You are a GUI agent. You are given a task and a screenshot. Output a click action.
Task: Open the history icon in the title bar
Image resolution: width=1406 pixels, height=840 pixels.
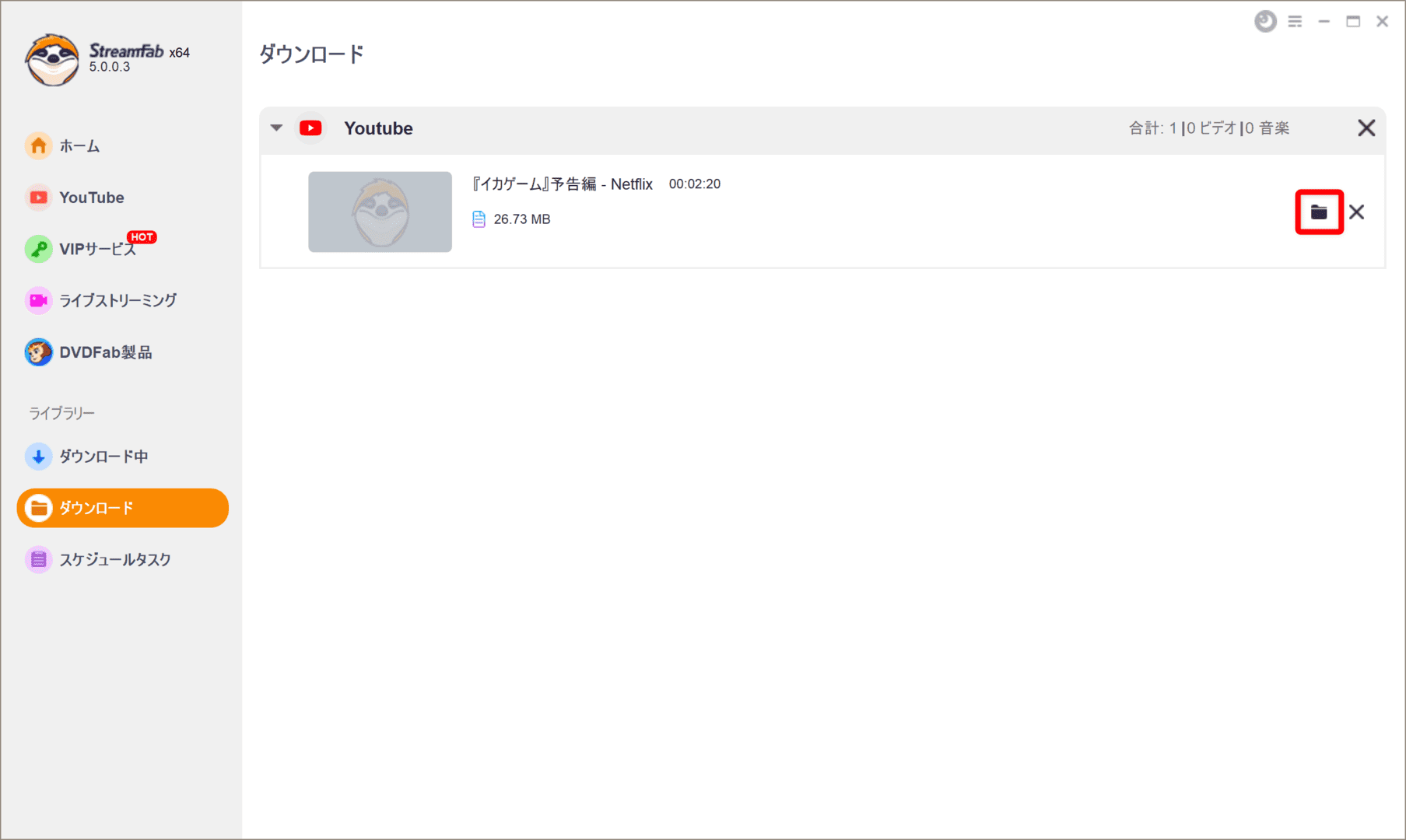point(1265,21)
